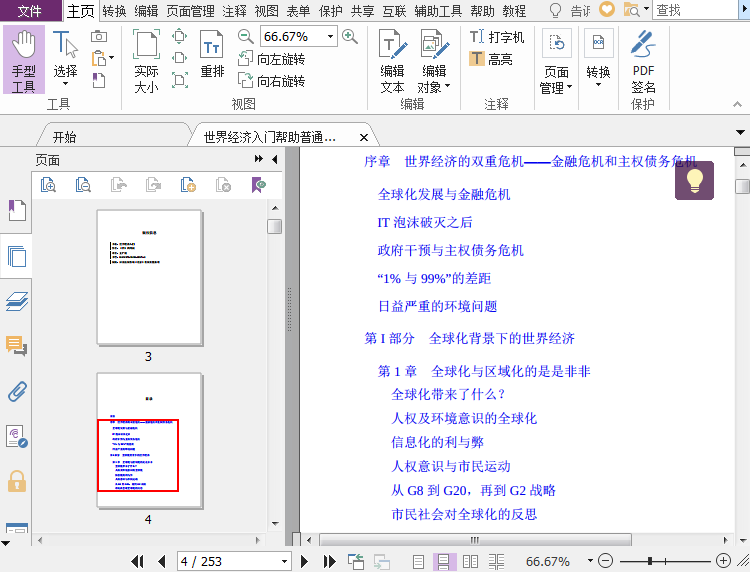750x572 pixels.
Task: Open link IT泡沫破灭之后
Action: (425, 222)
